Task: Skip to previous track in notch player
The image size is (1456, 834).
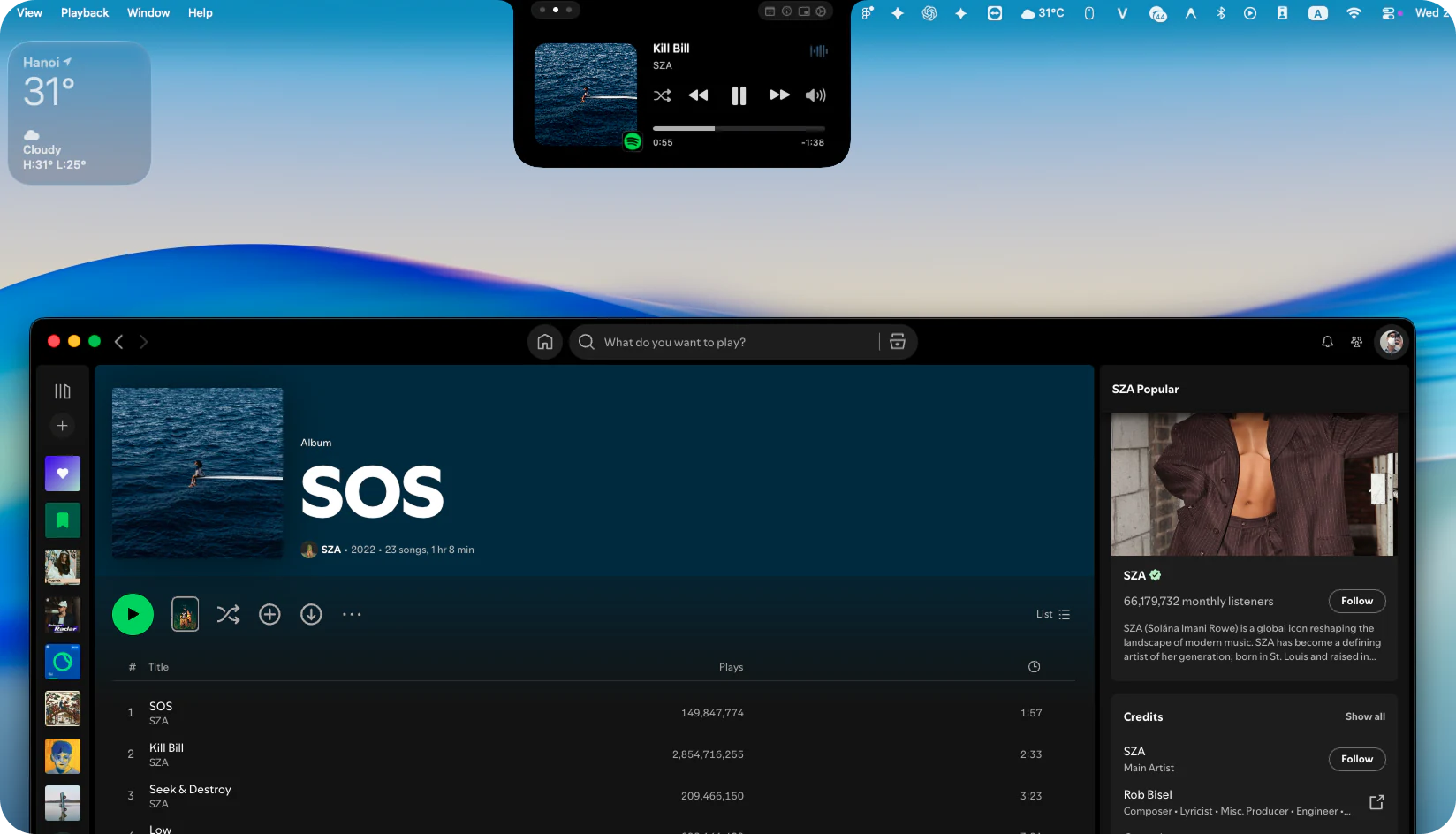Action: tap(698, 95)
